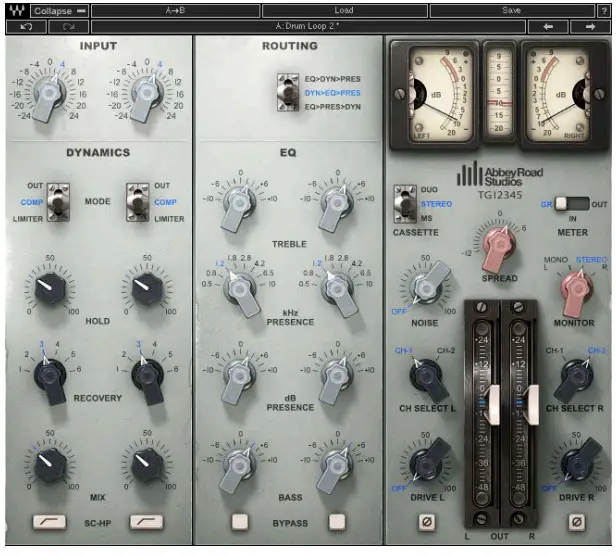Click the left Hold knob
The image size is (616, 555).
[x=50, y=289]
